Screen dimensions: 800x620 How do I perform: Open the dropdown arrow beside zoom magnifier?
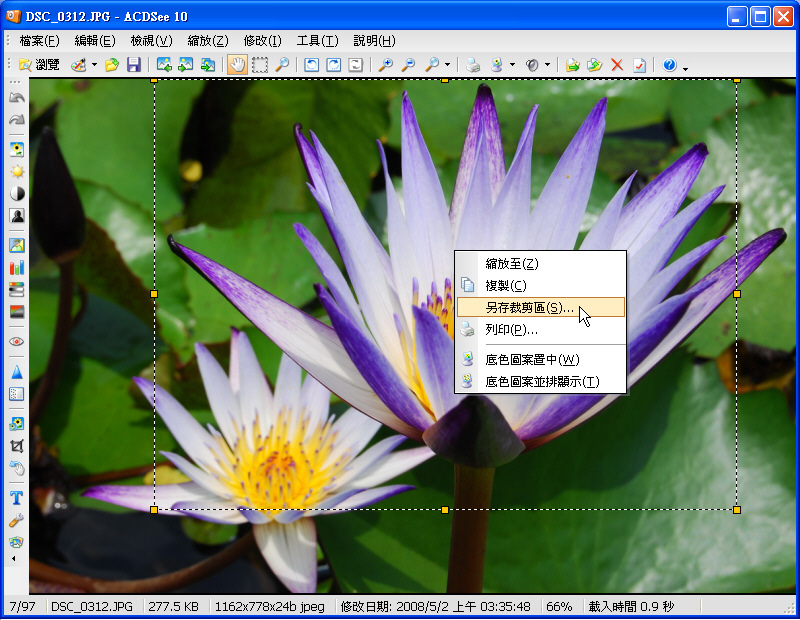(447, 65)
